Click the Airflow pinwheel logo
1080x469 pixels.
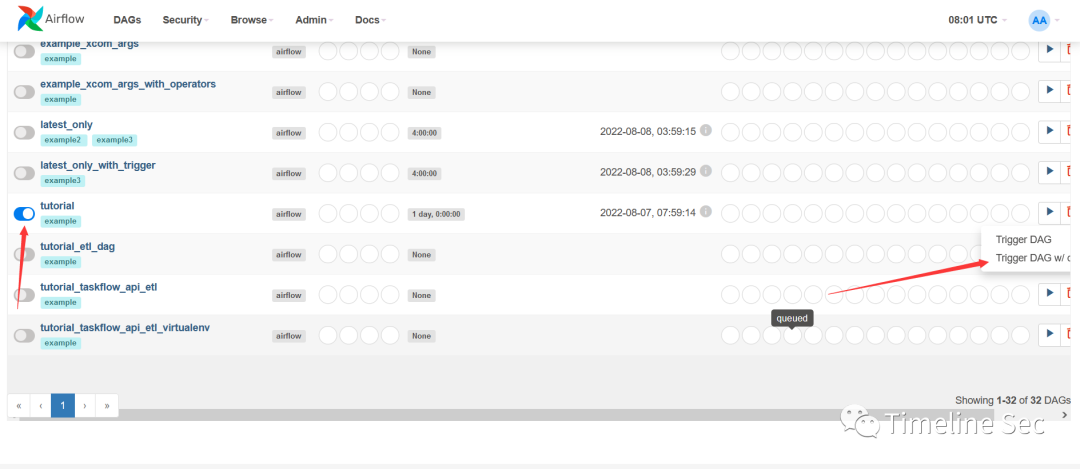[30, 19]
